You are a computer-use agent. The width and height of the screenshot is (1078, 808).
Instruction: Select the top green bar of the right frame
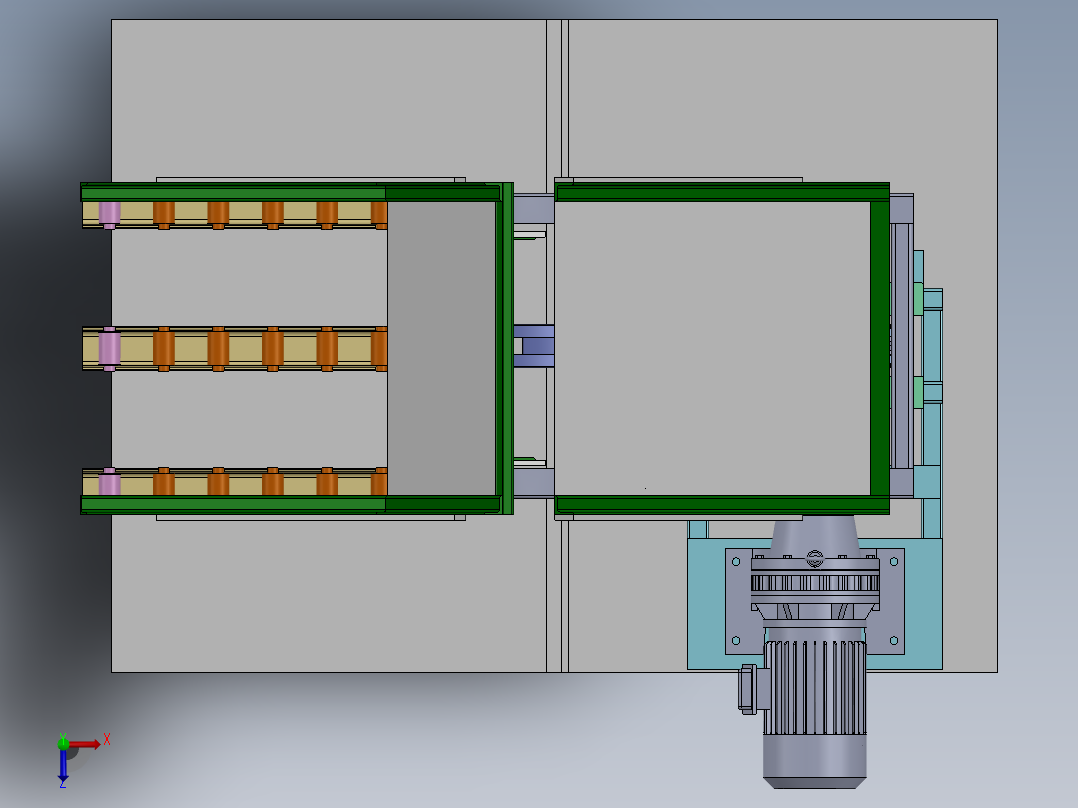(722, 192)
